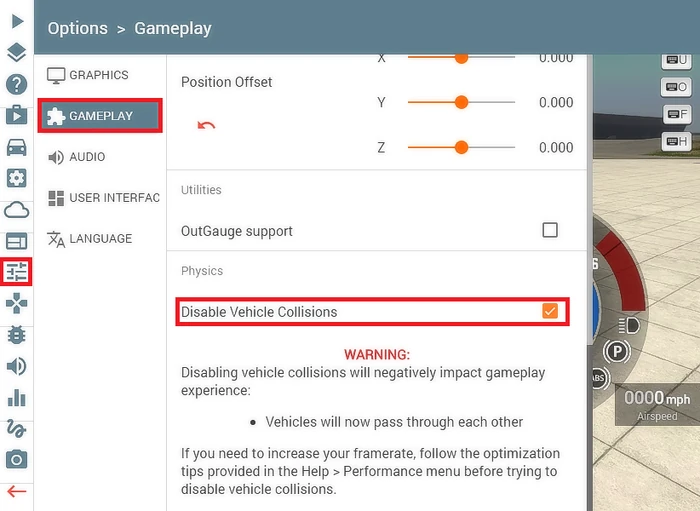The height and width of the screenshot is (511, 700).
Task: Open the controls gamepad icon
Action: pyautogui.click(x=17, y=303)
